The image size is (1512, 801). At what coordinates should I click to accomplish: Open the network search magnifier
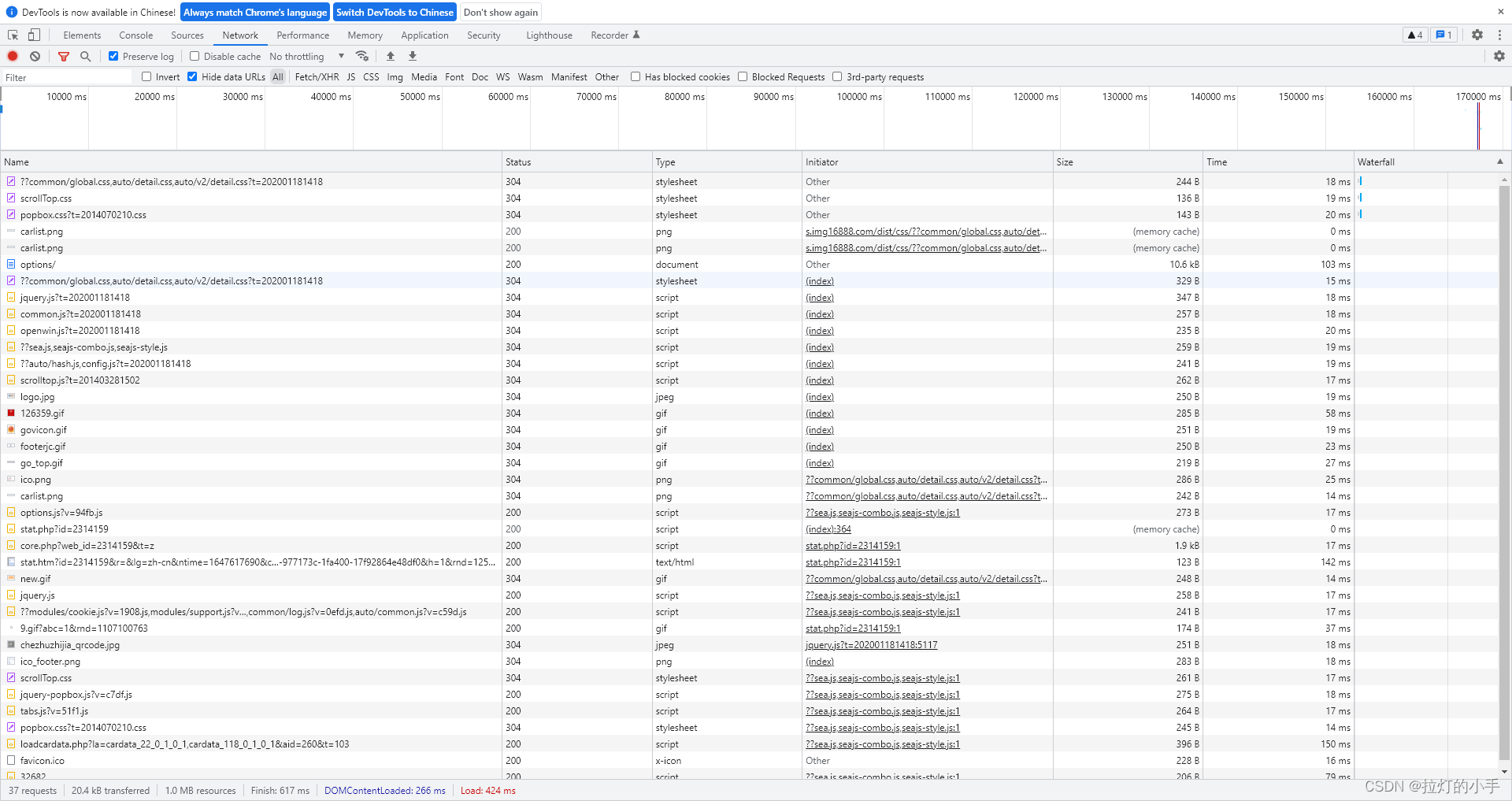pyautogui.click(x=86, y=56)
